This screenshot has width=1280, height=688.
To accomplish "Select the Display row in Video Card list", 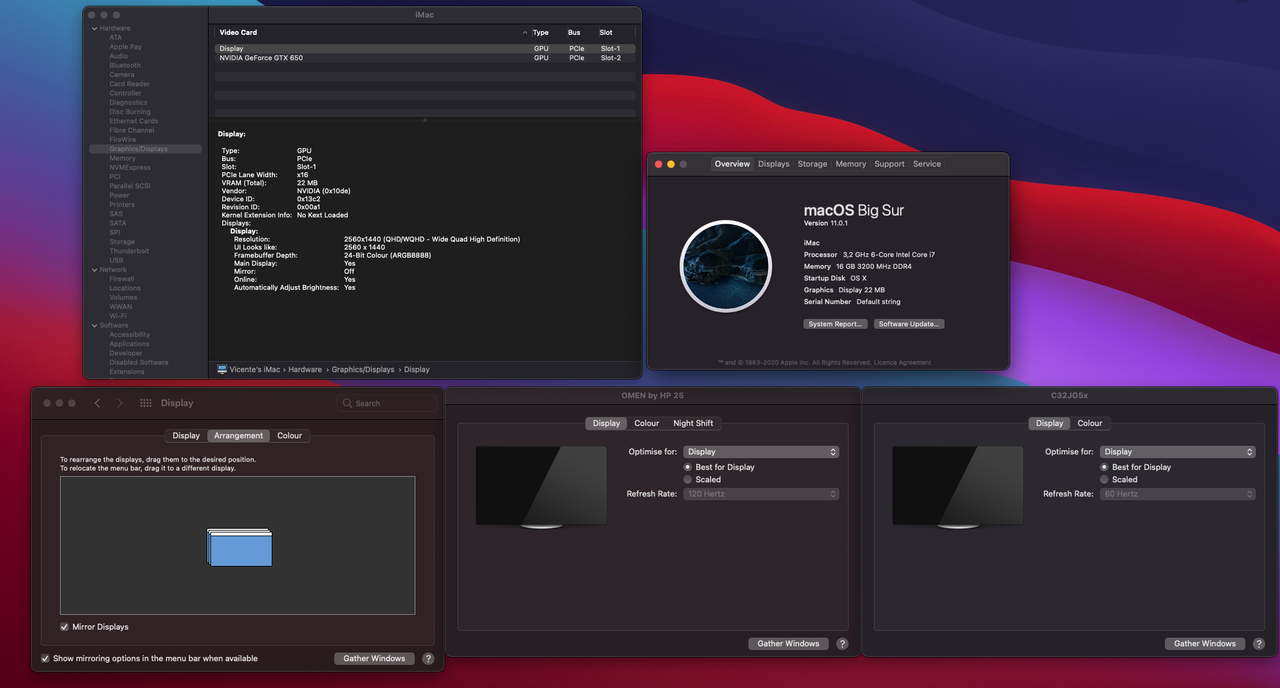I will coord(425,49).
